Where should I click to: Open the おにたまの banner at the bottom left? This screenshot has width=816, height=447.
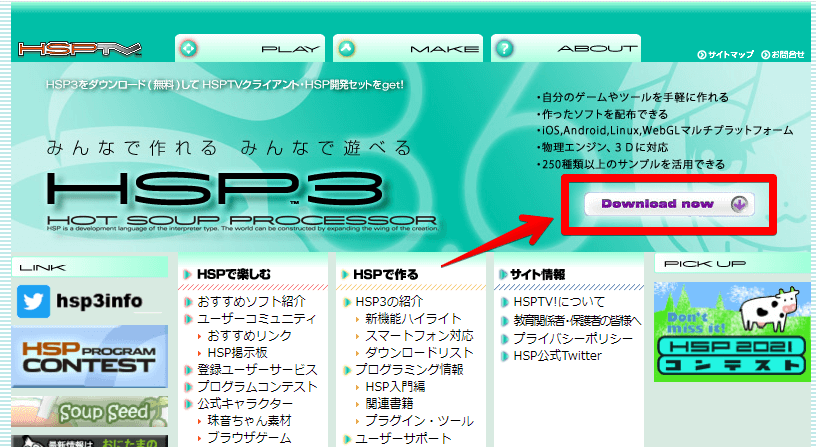point(90,441)
